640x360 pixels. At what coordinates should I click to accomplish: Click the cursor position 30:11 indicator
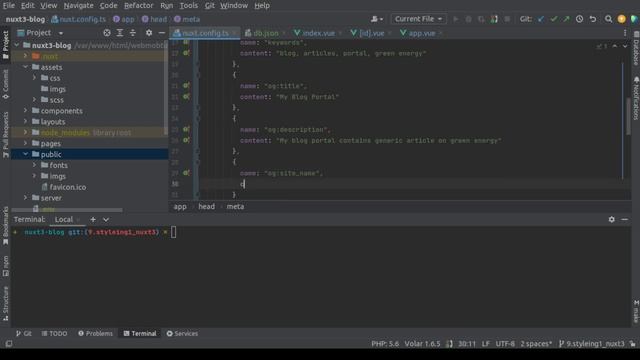pyautogui.click(x=467, y=344)
